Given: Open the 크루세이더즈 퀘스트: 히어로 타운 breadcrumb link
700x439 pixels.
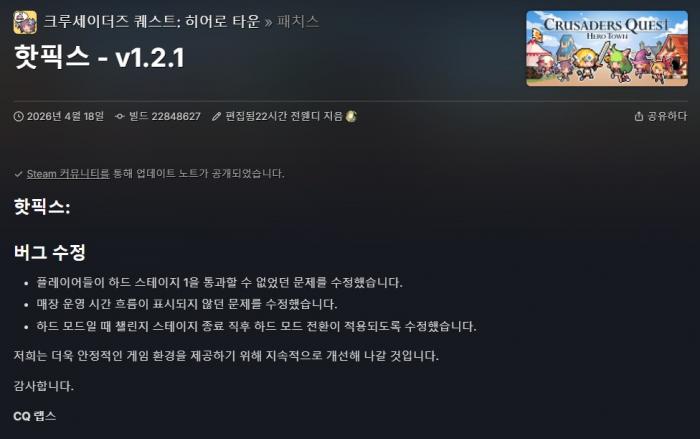Looking at the screenshot, I should coord(151,21).
